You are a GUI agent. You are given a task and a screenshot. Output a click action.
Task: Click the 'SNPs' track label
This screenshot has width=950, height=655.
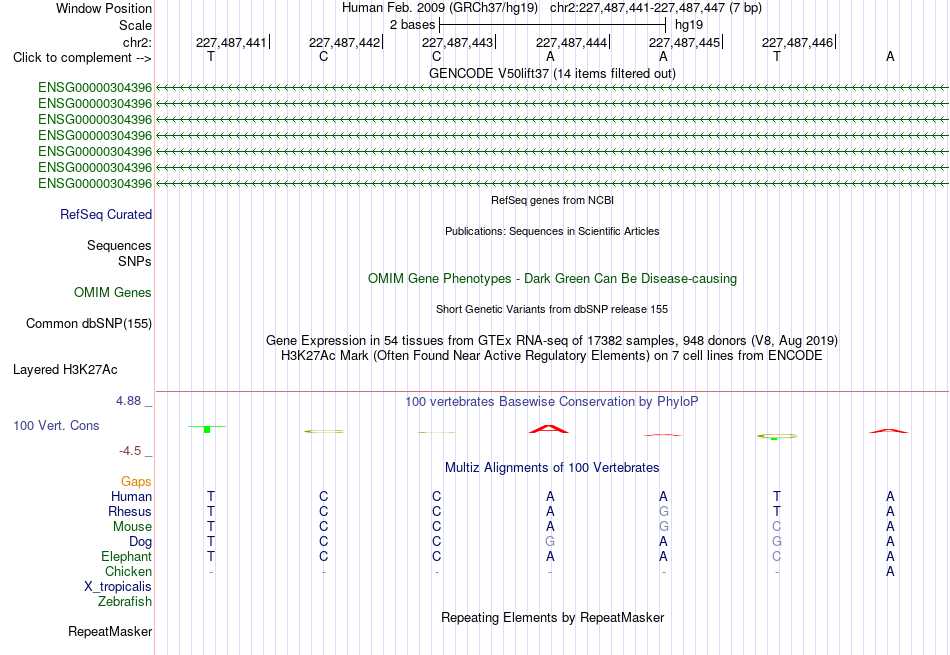(x=135, y=261)
